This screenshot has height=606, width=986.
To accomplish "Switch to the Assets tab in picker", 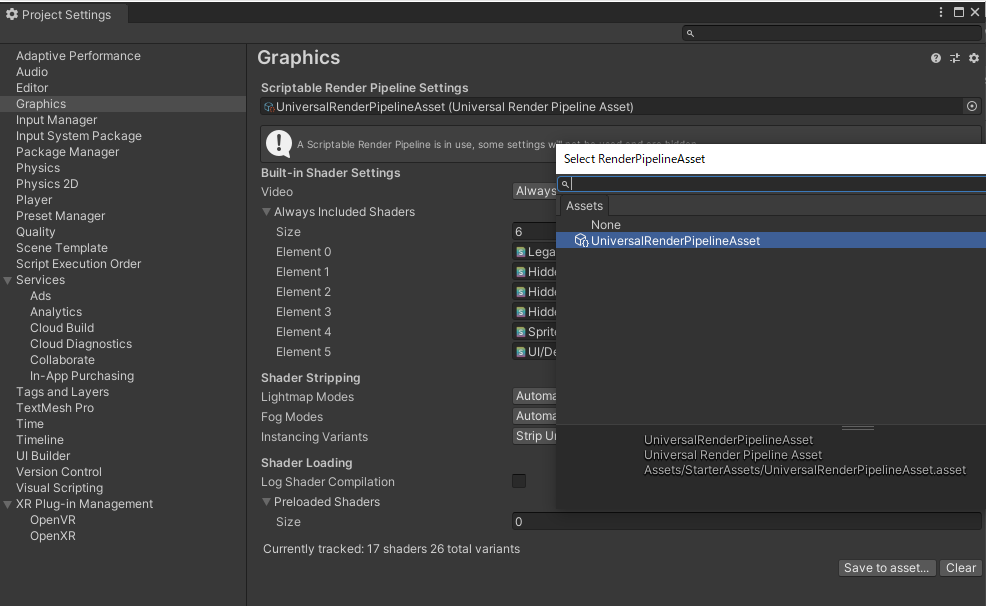I will 584,206.
